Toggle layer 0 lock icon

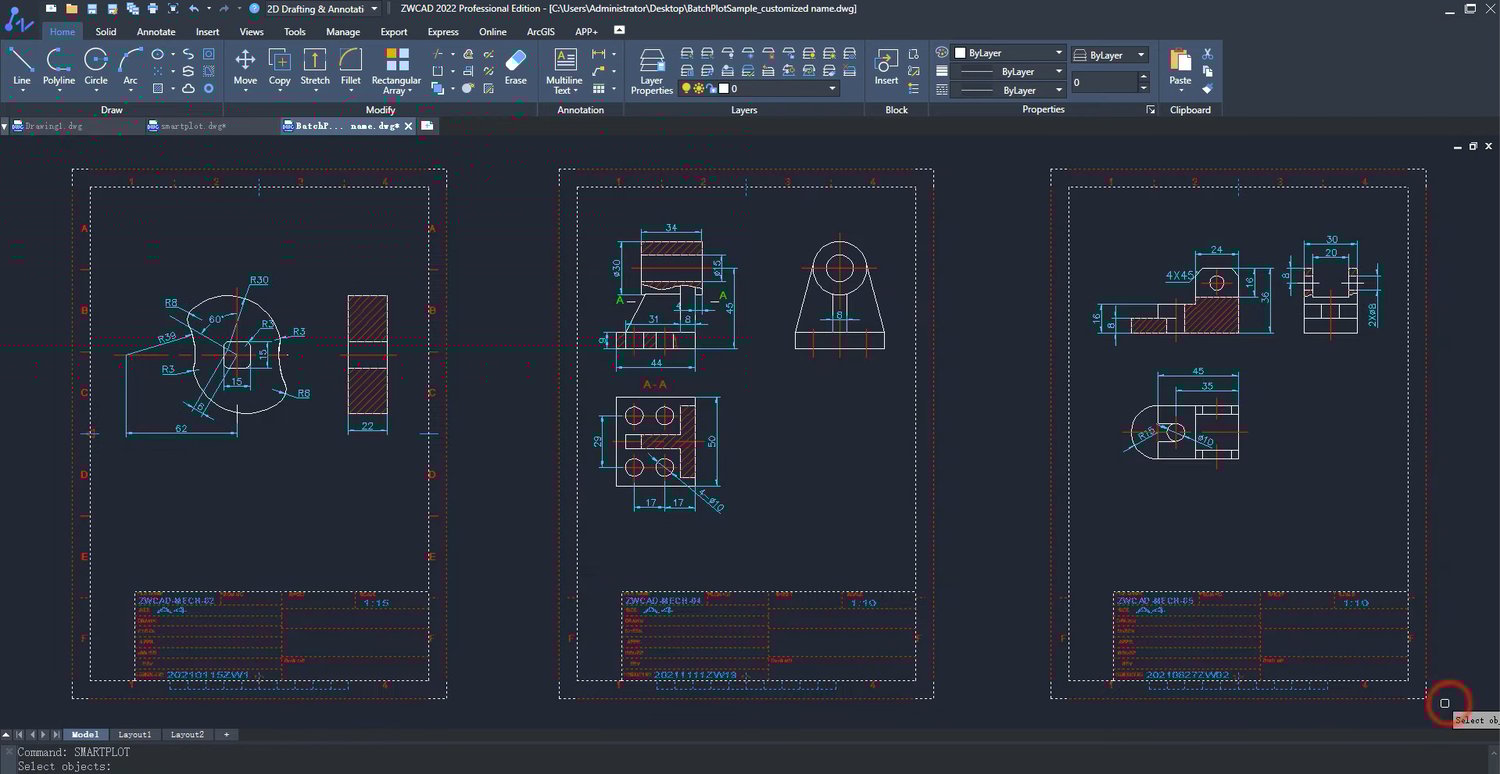tap(710, 89)
